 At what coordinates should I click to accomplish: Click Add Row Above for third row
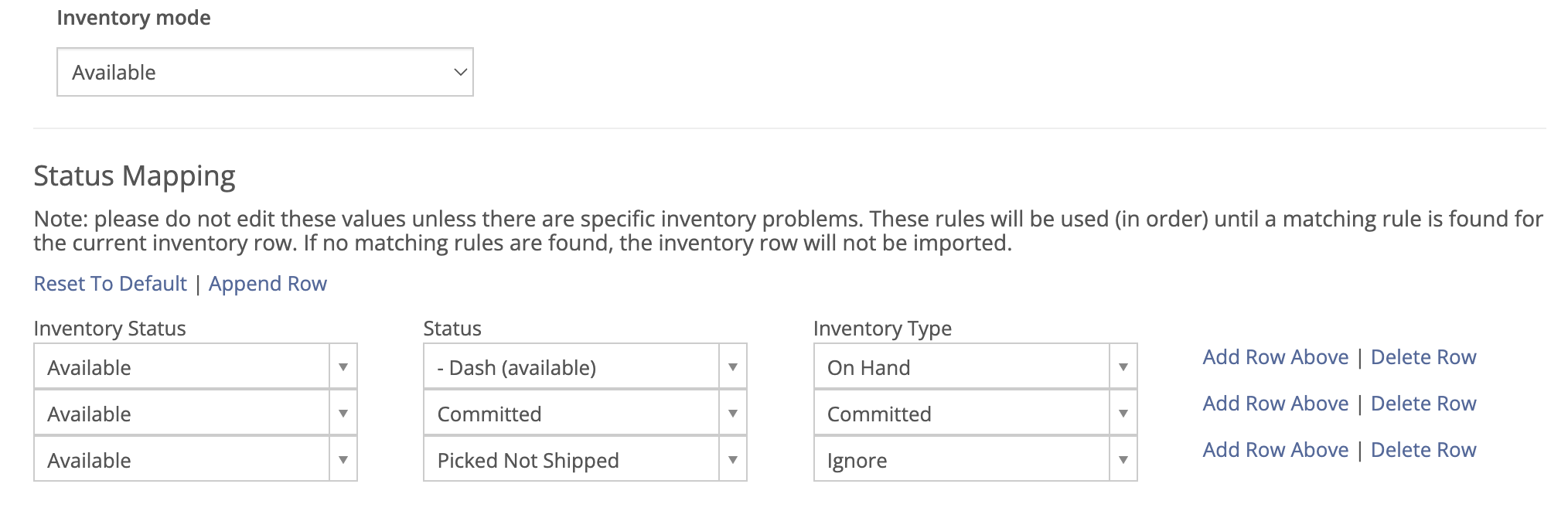(x=1275, y=450)
